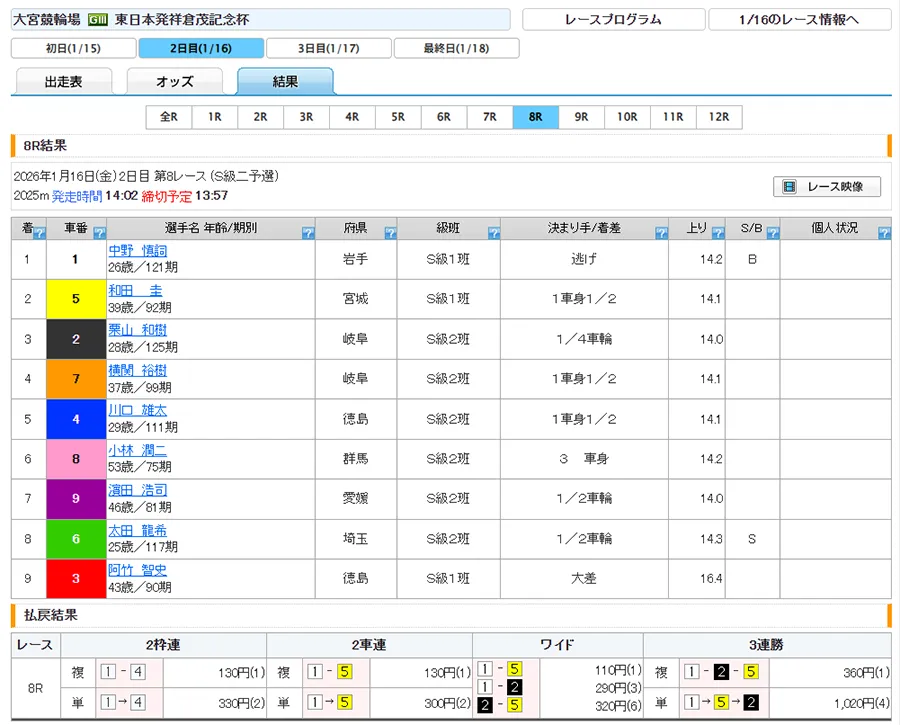Select race 9R in race selector
This screenshot has height=725, width=900.
click(x=581, y=117)
